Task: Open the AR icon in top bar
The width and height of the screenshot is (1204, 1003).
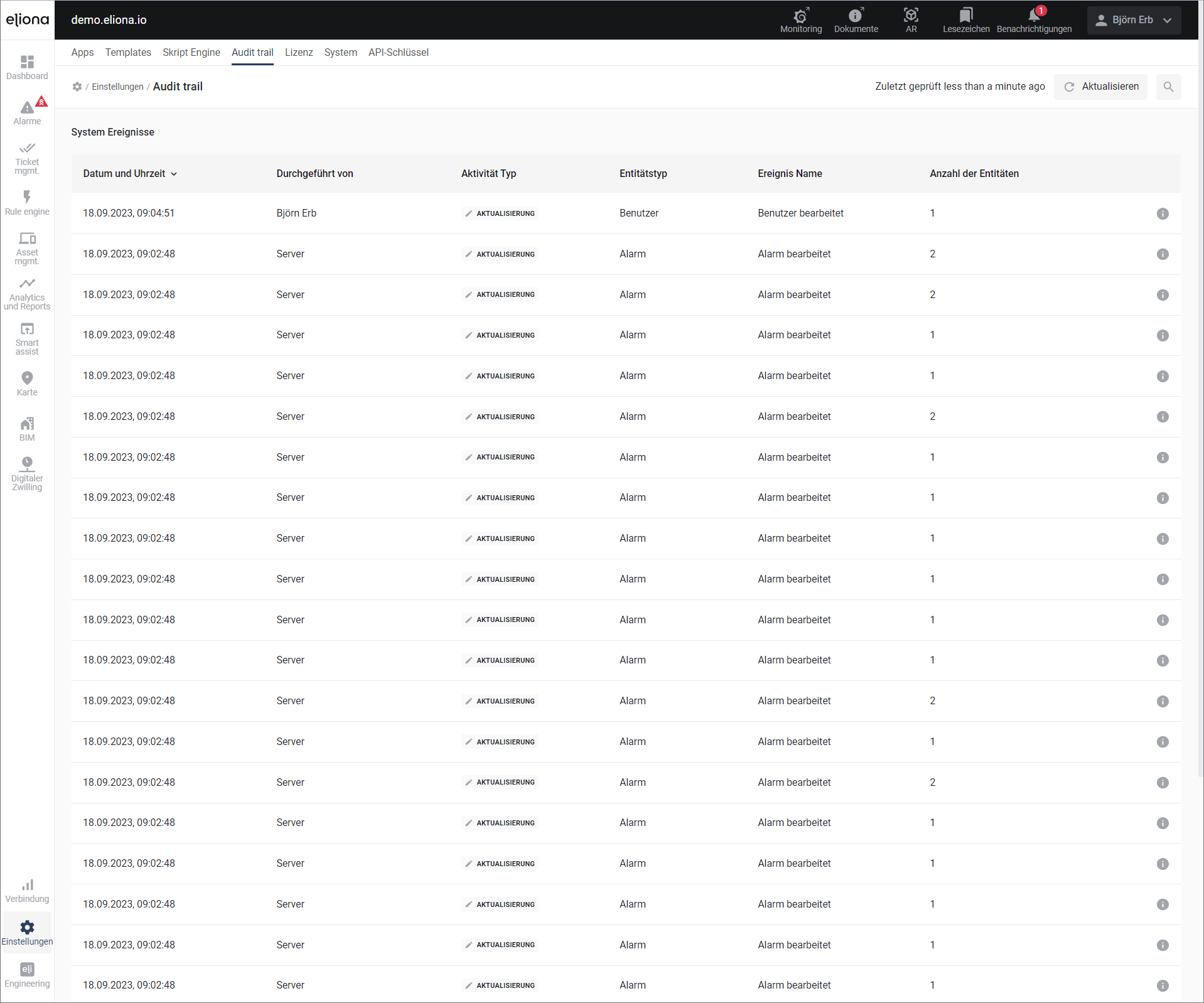Action: click(x=911, y=20)
